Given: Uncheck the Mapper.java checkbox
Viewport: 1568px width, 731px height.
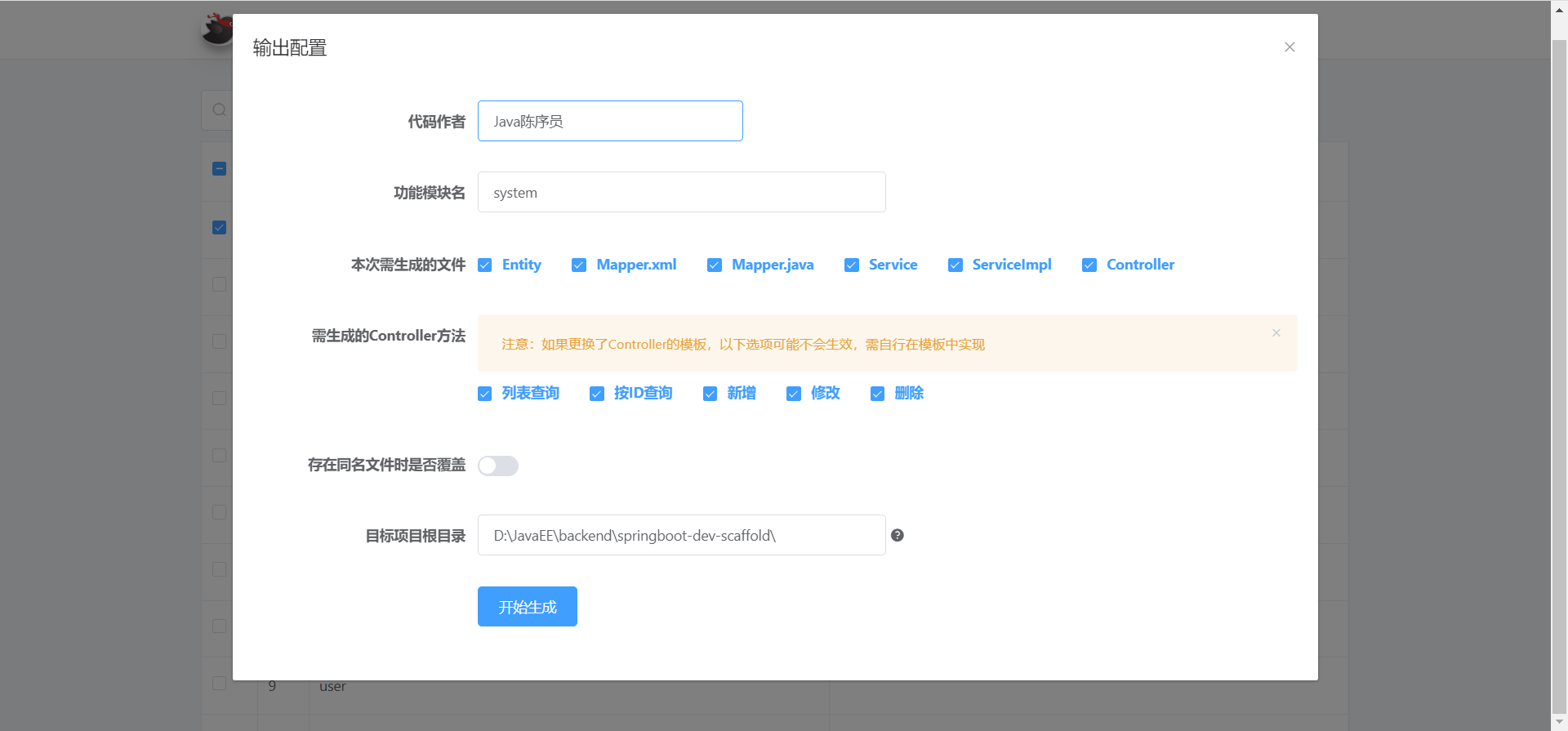Looking at the screenshot, I should pyautogui.click(x=715, y=265).
